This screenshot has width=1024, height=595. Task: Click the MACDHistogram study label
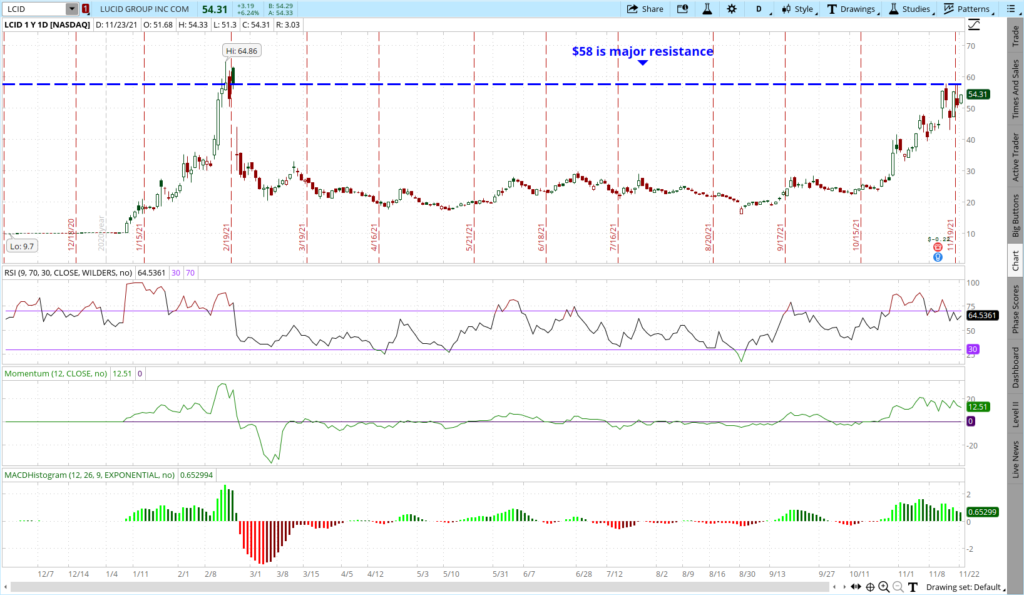[x=89, y=475]
